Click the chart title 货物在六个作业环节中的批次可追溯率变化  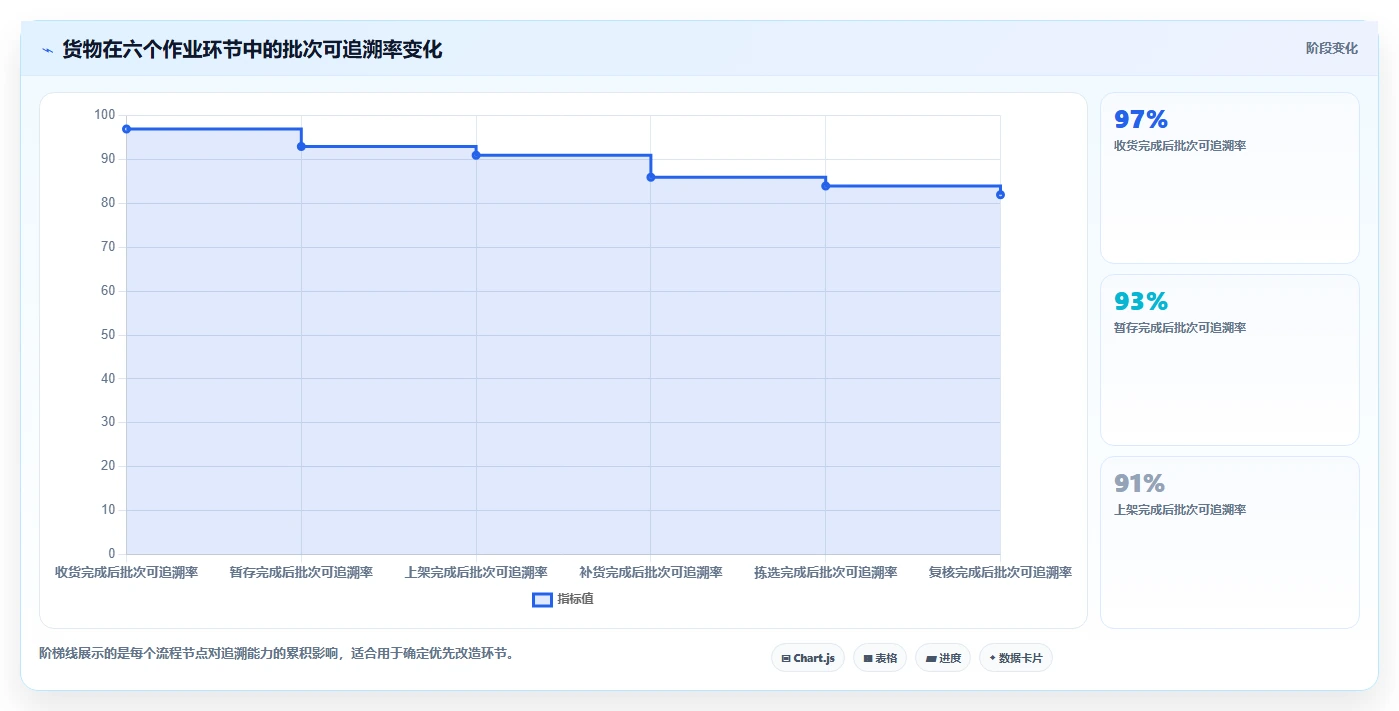[252, 49]
